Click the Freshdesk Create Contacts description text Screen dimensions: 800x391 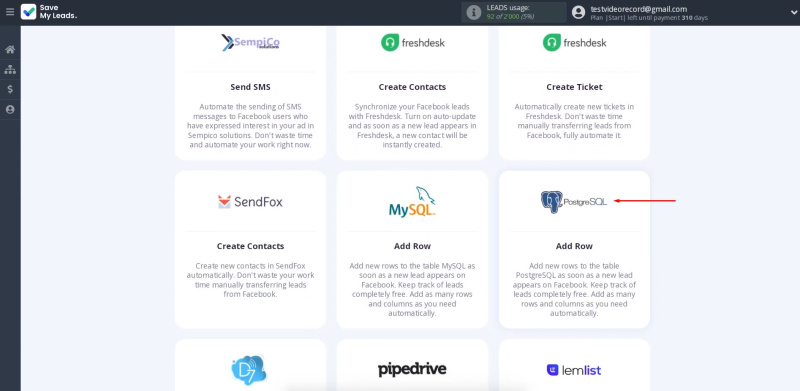pyautogui.click(x=412, y=126)
